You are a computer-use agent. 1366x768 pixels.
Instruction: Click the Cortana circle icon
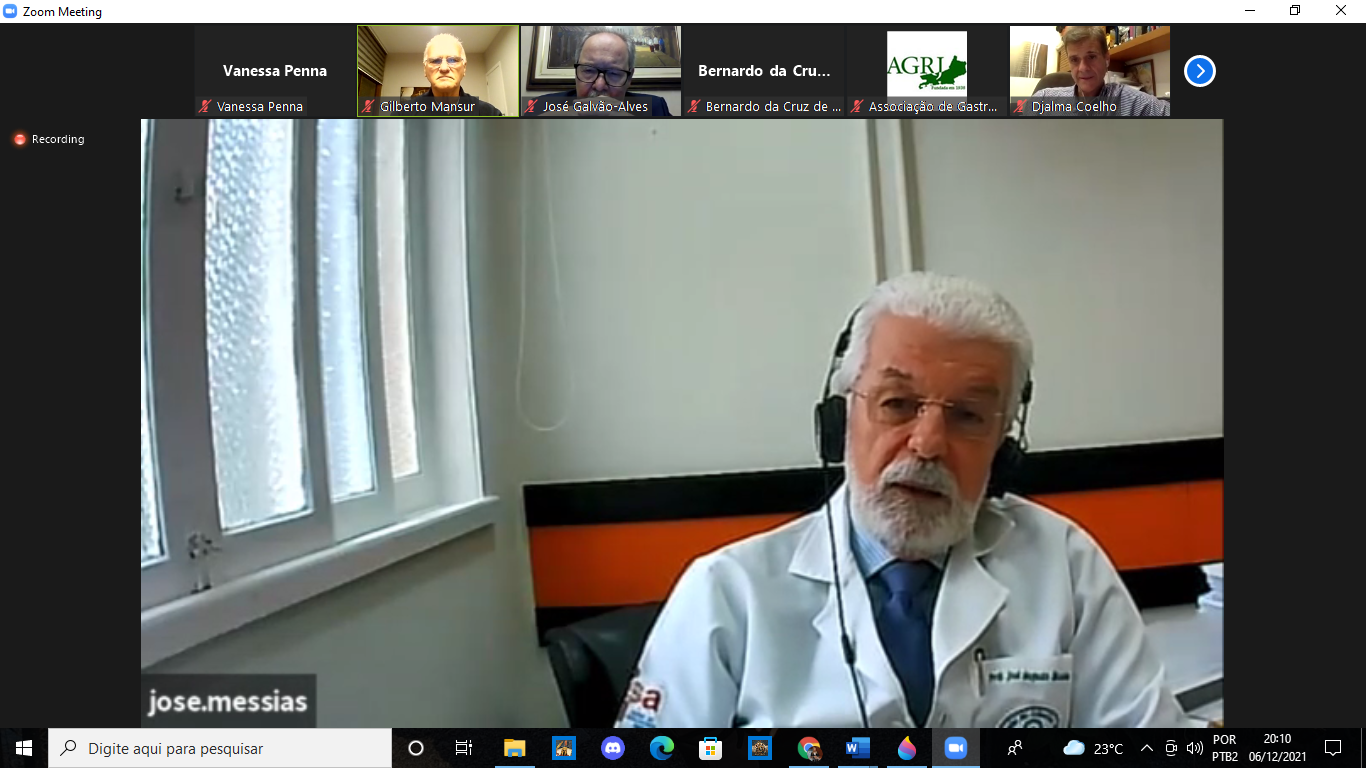pyautogui.click(x=416, y=748)
